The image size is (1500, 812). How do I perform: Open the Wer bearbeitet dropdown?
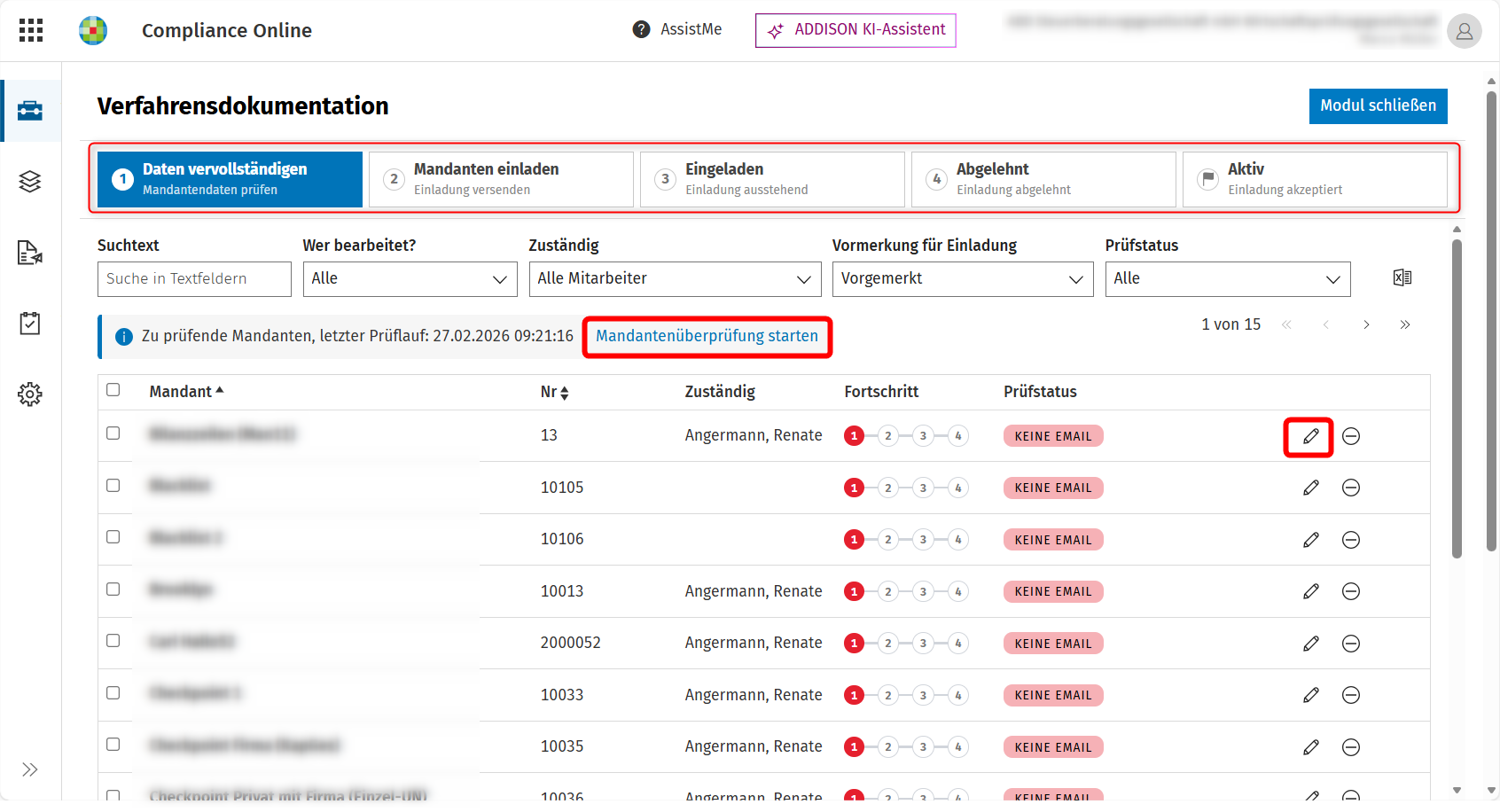pos(410,279)
